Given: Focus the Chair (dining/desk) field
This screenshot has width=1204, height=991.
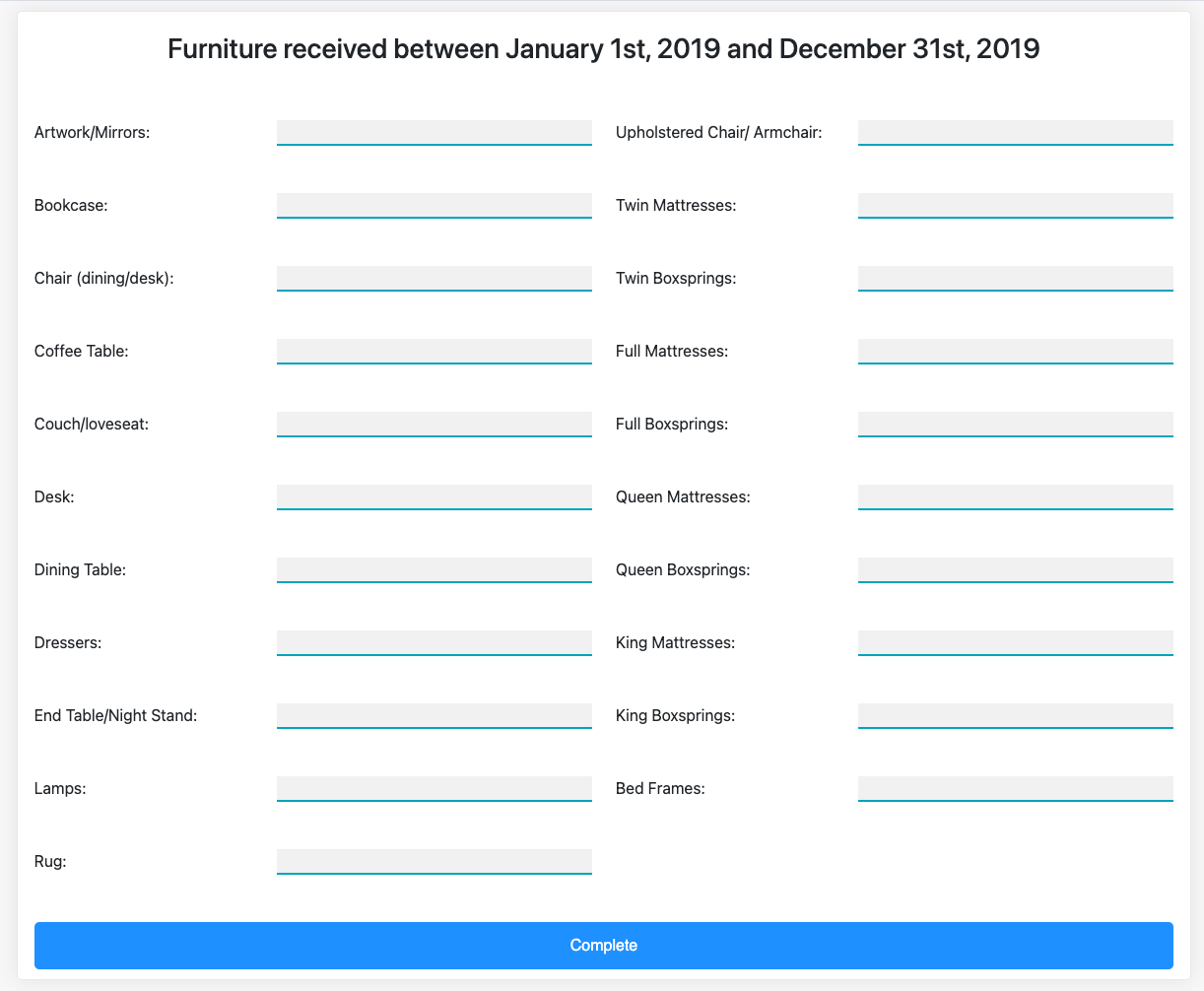Looking at the screenshot, I should coord(435,279).
